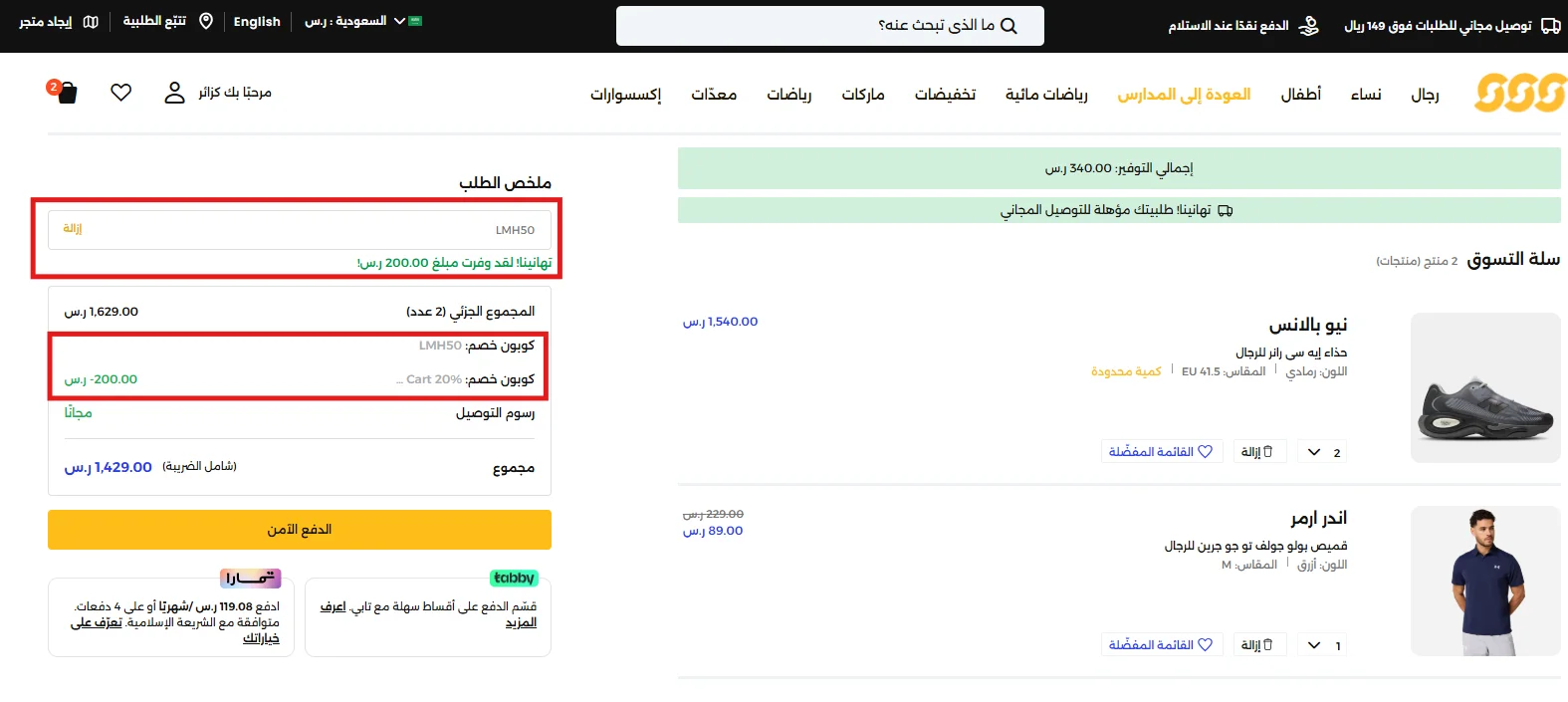Click the كمية محدودة limited quantity label
The image size is (1568, 702).
click(x=1126, y=371)
